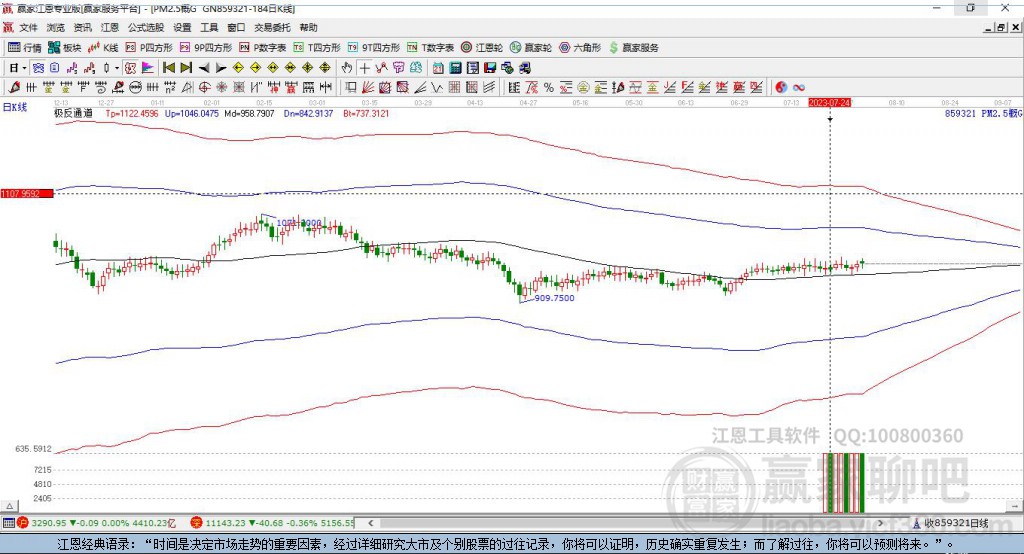Select the Gann fan lines tool

368,87
